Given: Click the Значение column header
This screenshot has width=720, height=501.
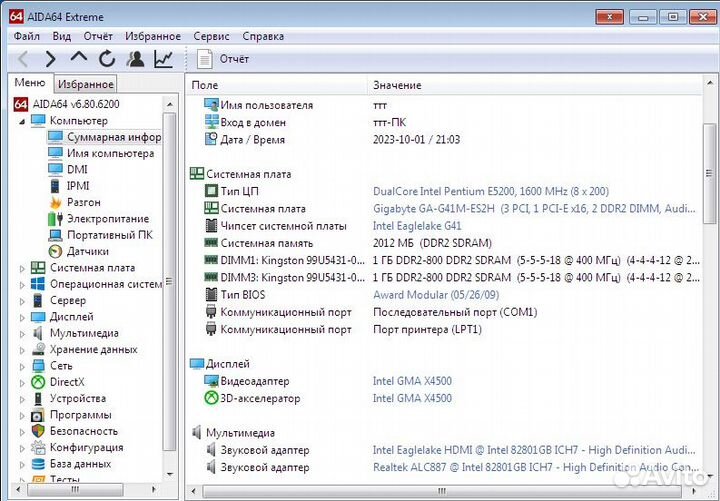Looking at the screenshot, I should tap(397, 85).
